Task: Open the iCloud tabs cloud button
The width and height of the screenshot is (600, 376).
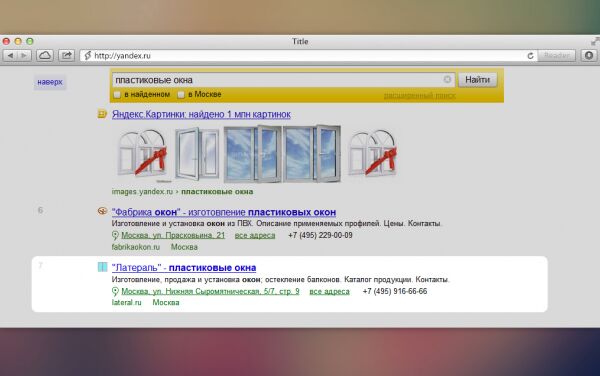Action: 45,56
